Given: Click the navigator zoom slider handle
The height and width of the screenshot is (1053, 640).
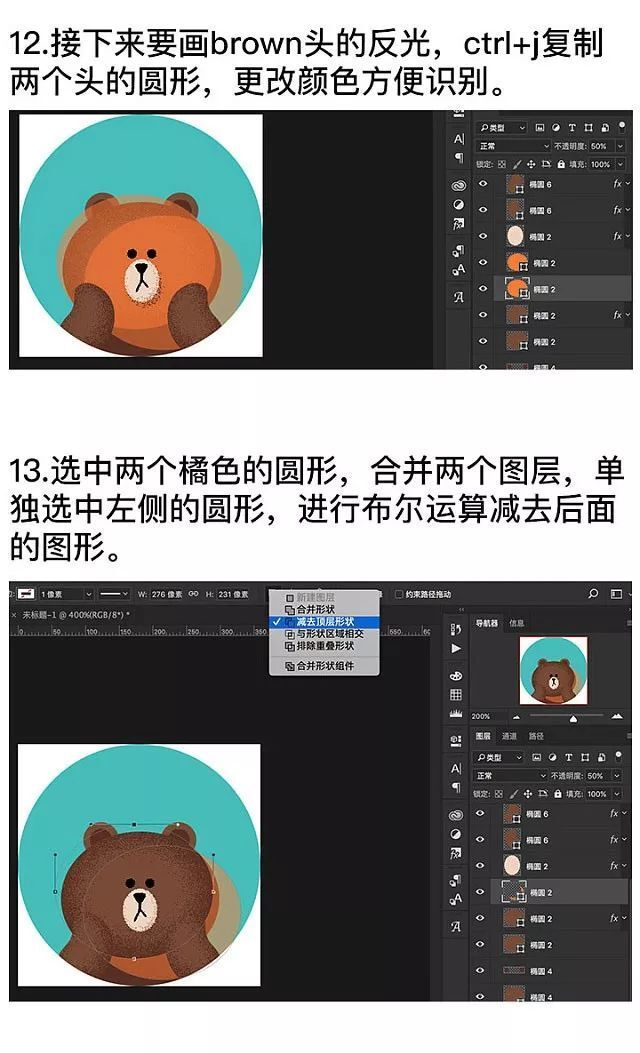Looking at the screenshot, I should [x=573, y=719].
